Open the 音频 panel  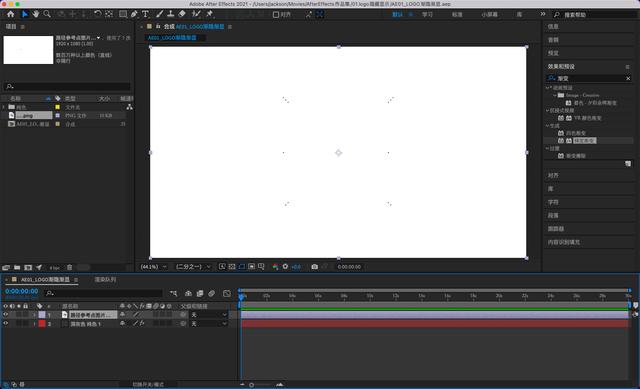click(553, 40)
